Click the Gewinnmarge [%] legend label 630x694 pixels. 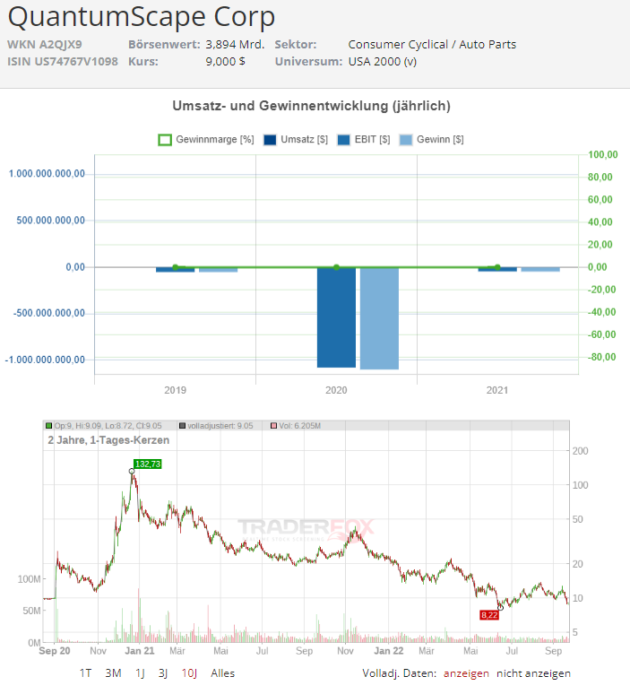[215, 139]
